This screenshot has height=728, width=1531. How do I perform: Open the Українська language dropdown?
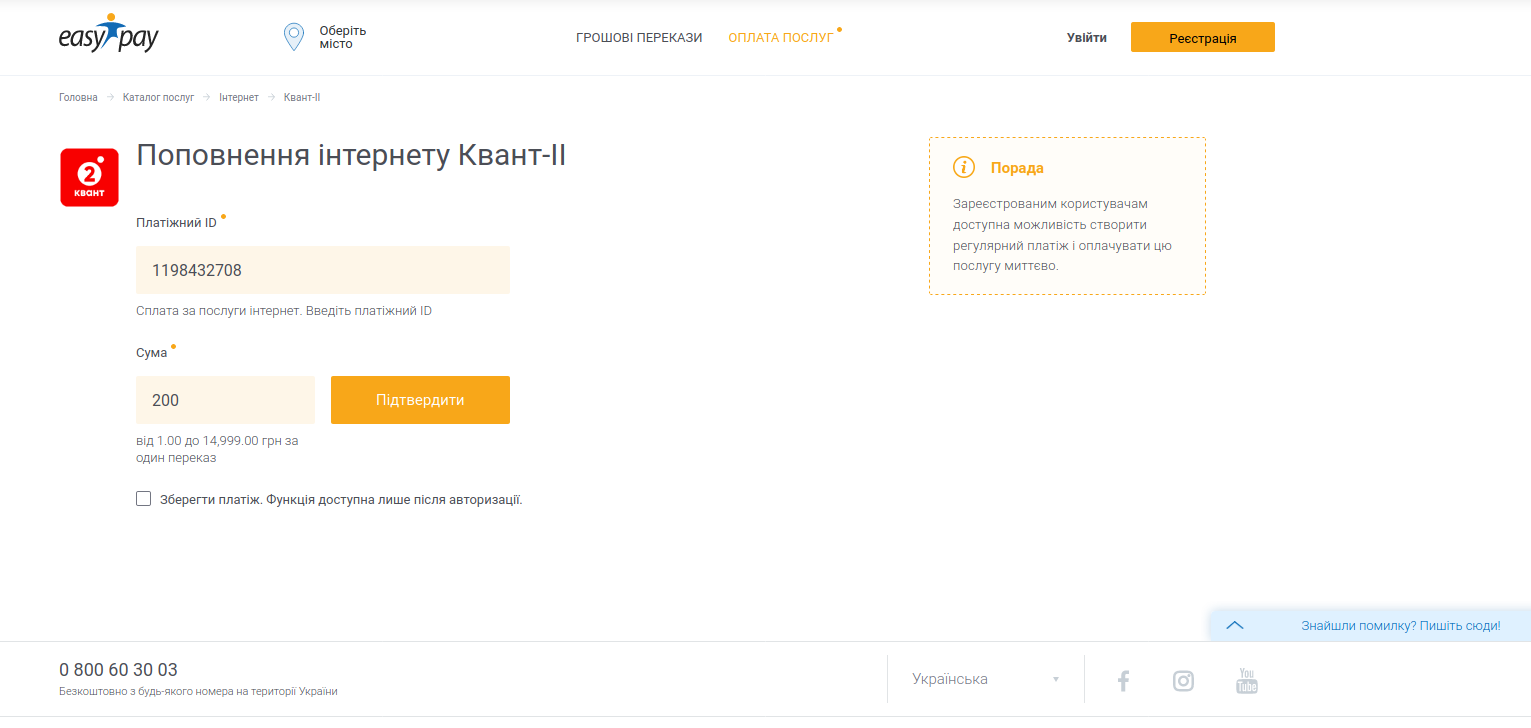coord(985,679)
